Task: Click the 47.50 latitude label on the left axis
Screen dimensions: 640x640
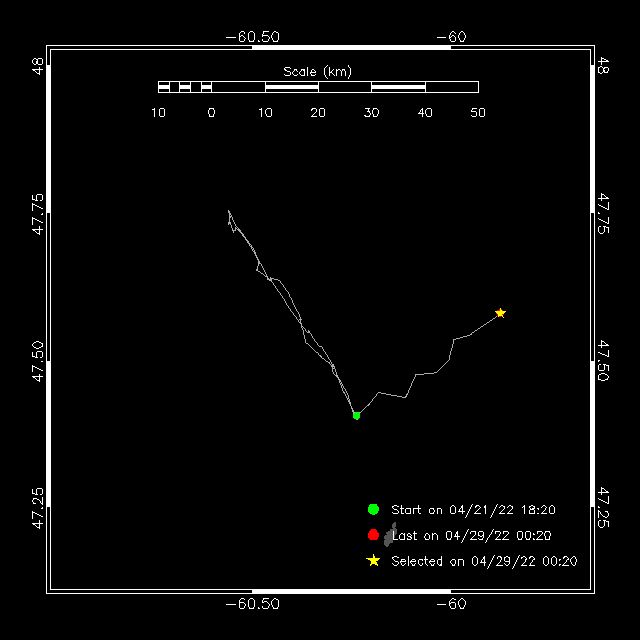Action: [x=37, y=361]
